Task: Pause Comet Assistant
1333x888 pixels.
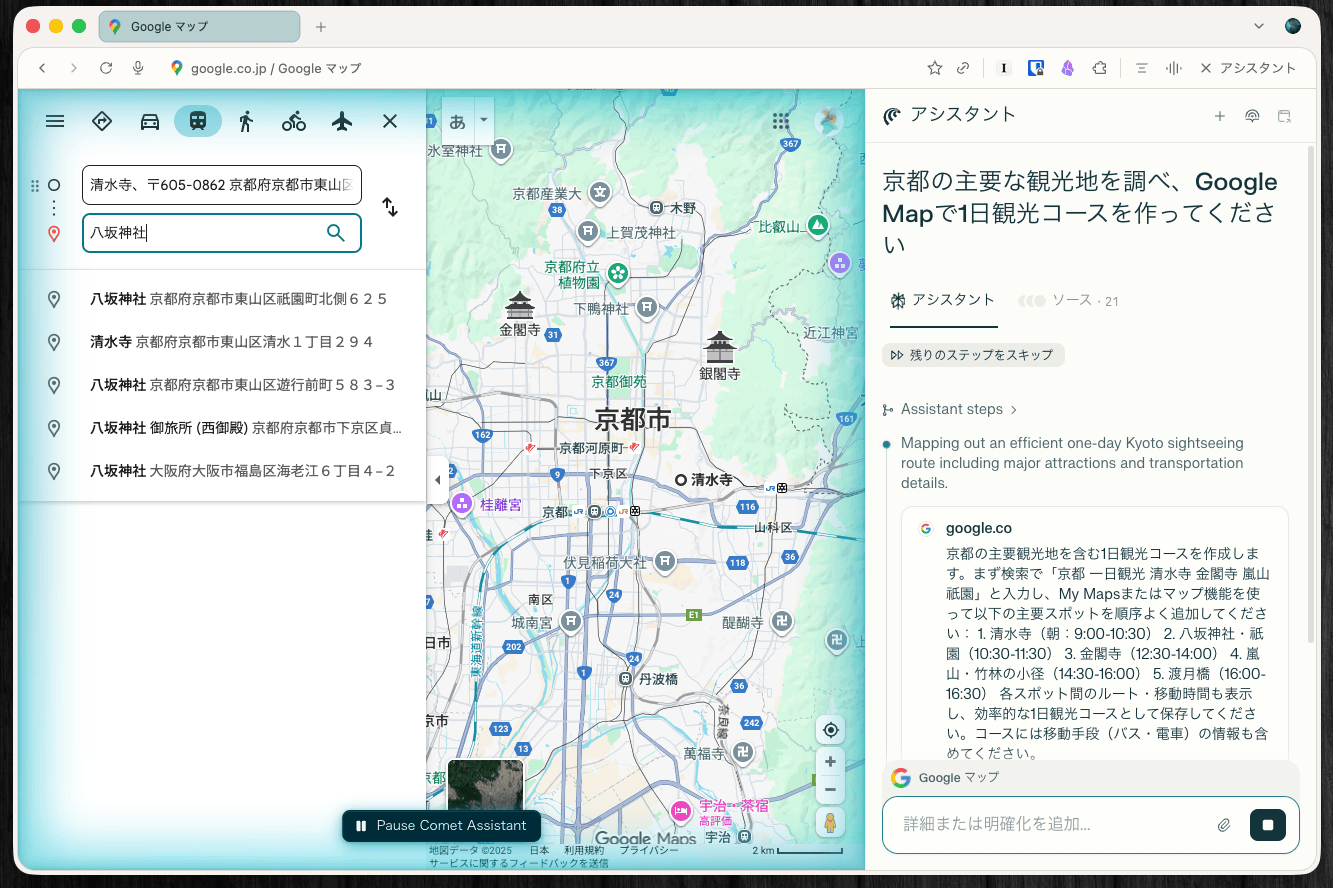Action: [x=441, y=826]
